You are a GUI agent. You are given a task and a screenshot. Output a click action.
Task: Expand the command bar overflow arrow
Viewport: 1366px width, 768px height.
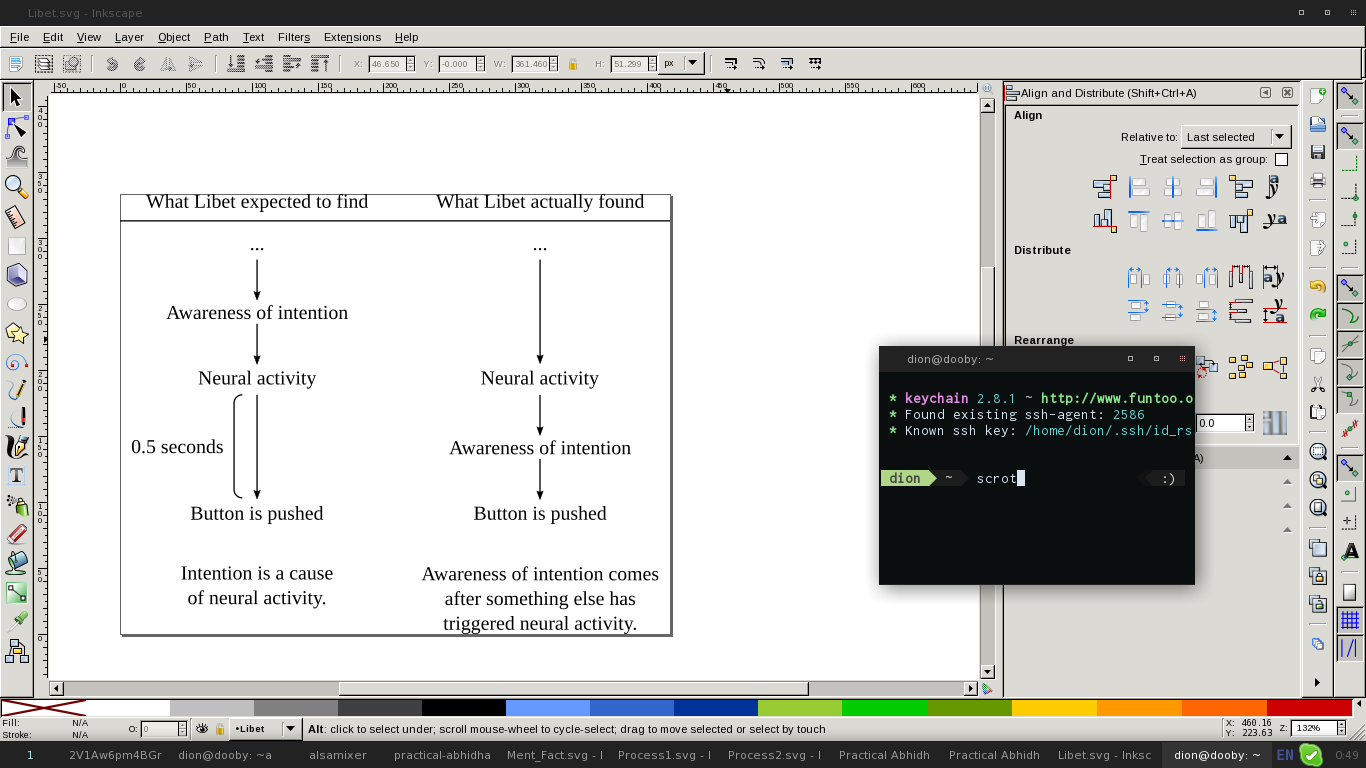coord(1317,682)
